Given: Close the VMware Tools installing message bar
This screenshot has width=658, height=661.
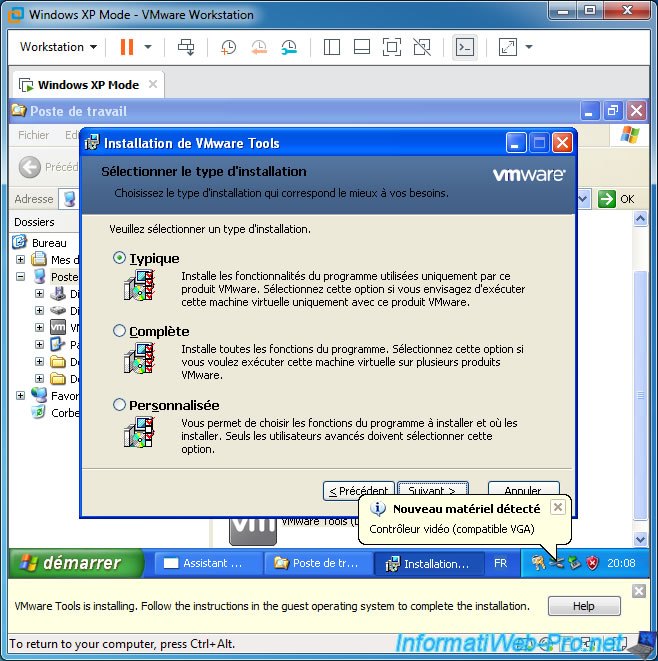Looking at the screenshot, I should tap(639, 591).
